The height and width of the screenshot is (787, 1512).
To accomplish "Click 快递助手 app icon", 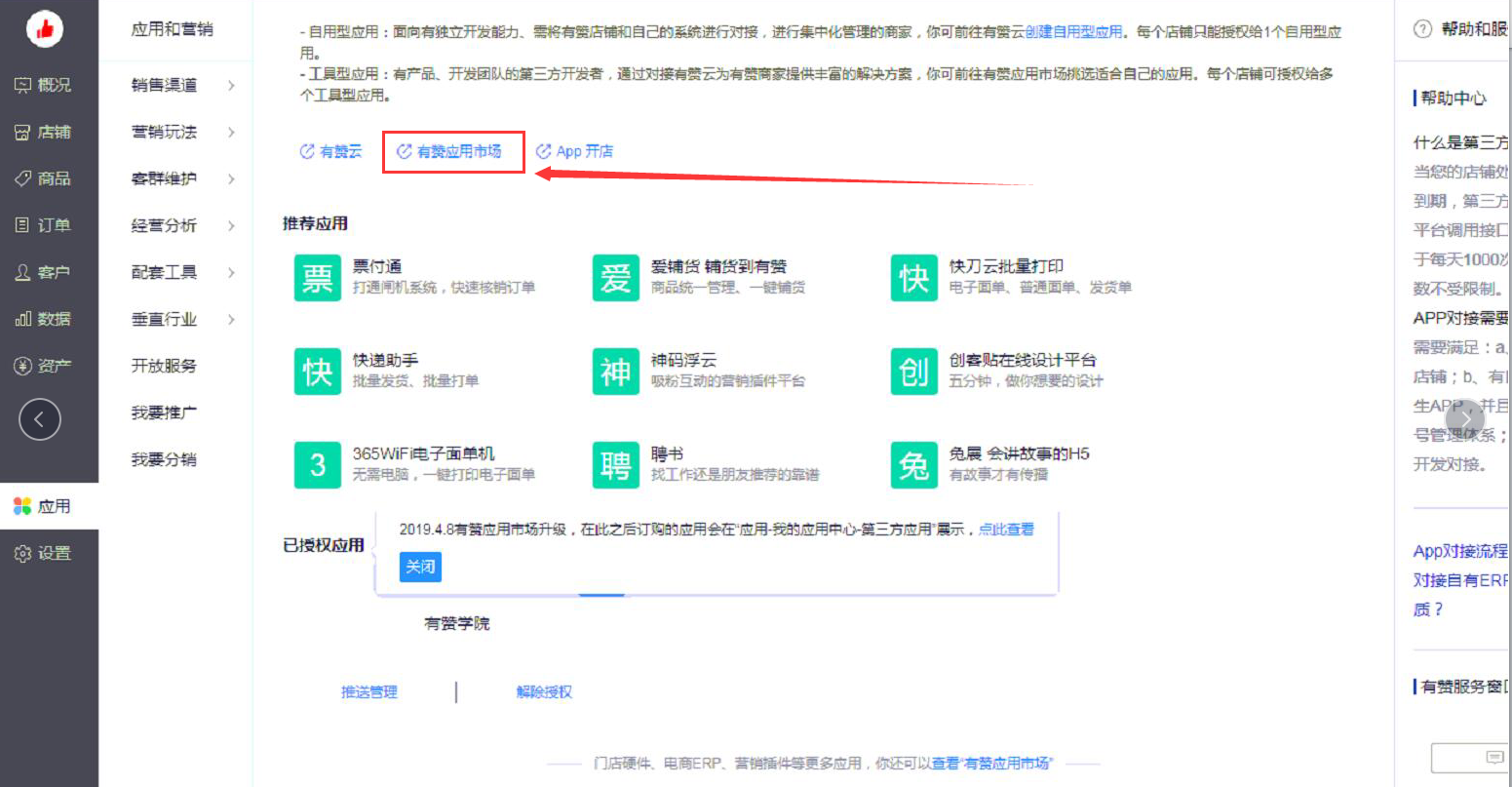I will tap(318, 372).
